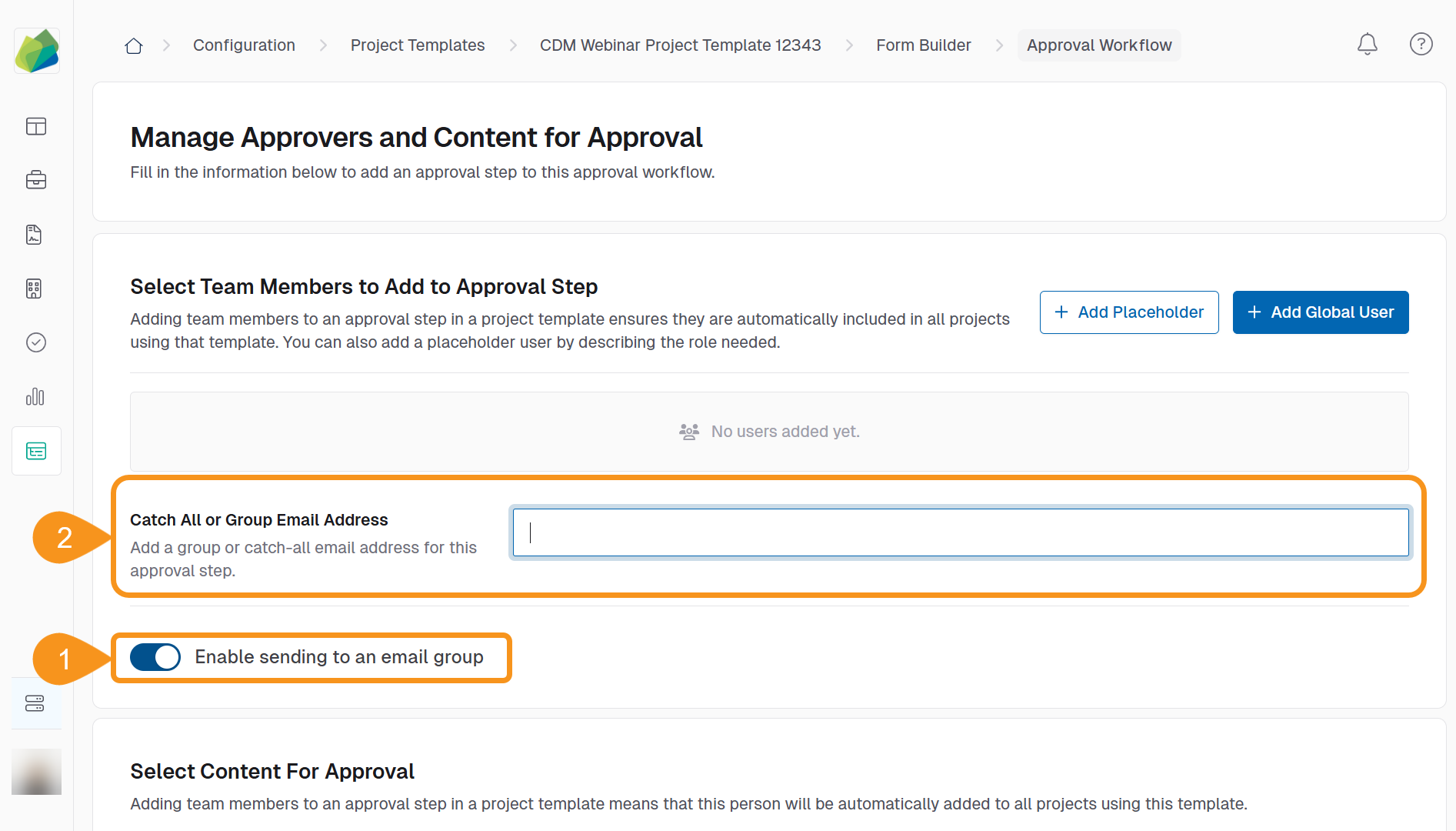
Task: Click the checkmark approvals icon
Action: pyautogui.click(x=36, y=342)
